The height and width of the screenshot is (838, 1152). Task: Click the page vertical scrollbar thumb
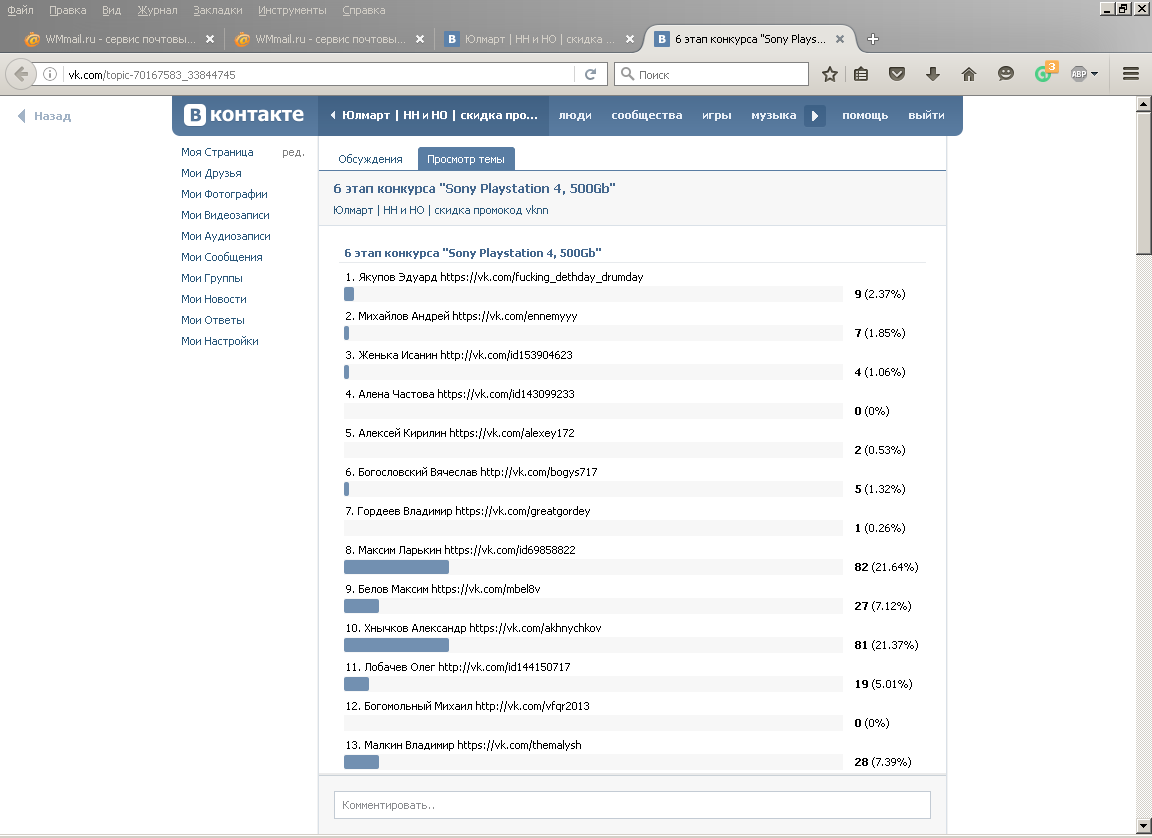1144,182
